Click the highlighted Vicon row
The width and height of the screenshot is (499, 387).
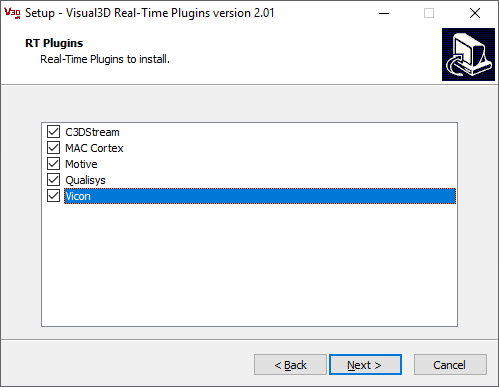[260, 196]
